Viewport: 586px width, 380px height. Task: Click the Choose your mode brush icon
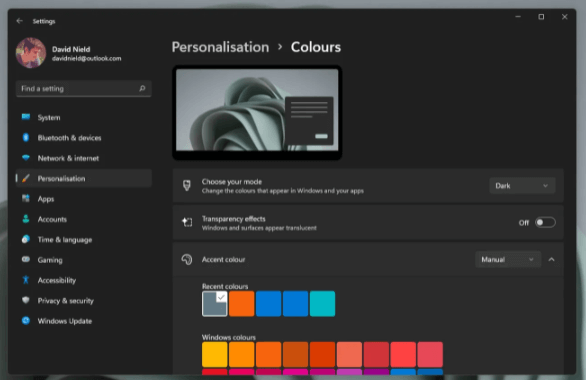pos(186,185)
